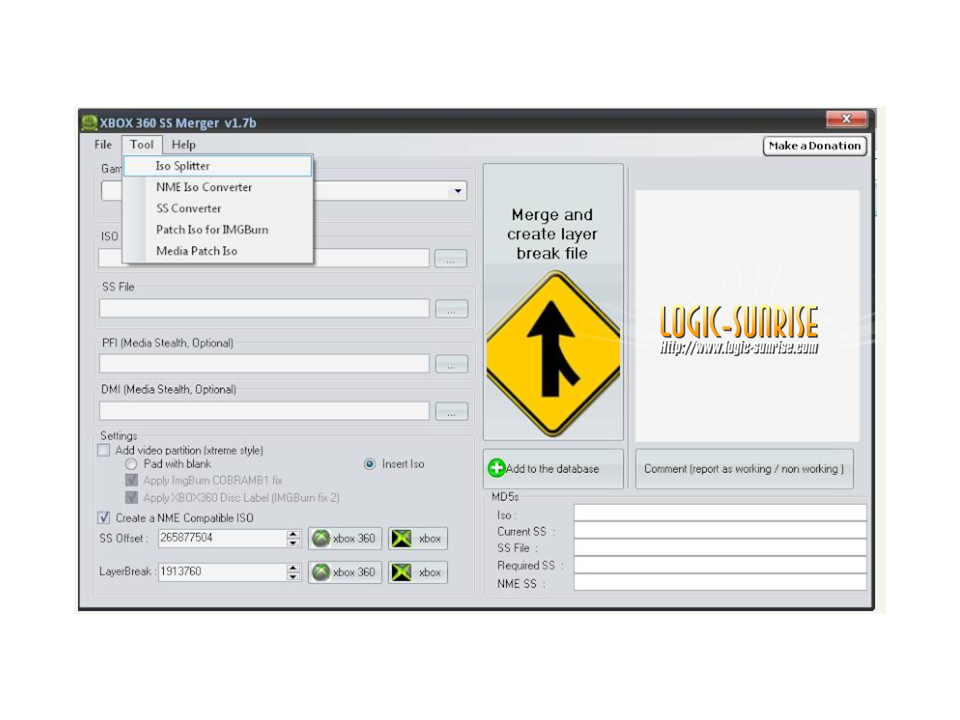Click Add to the database button
Screen dimensions: 960x720
(x=553, y=469)
